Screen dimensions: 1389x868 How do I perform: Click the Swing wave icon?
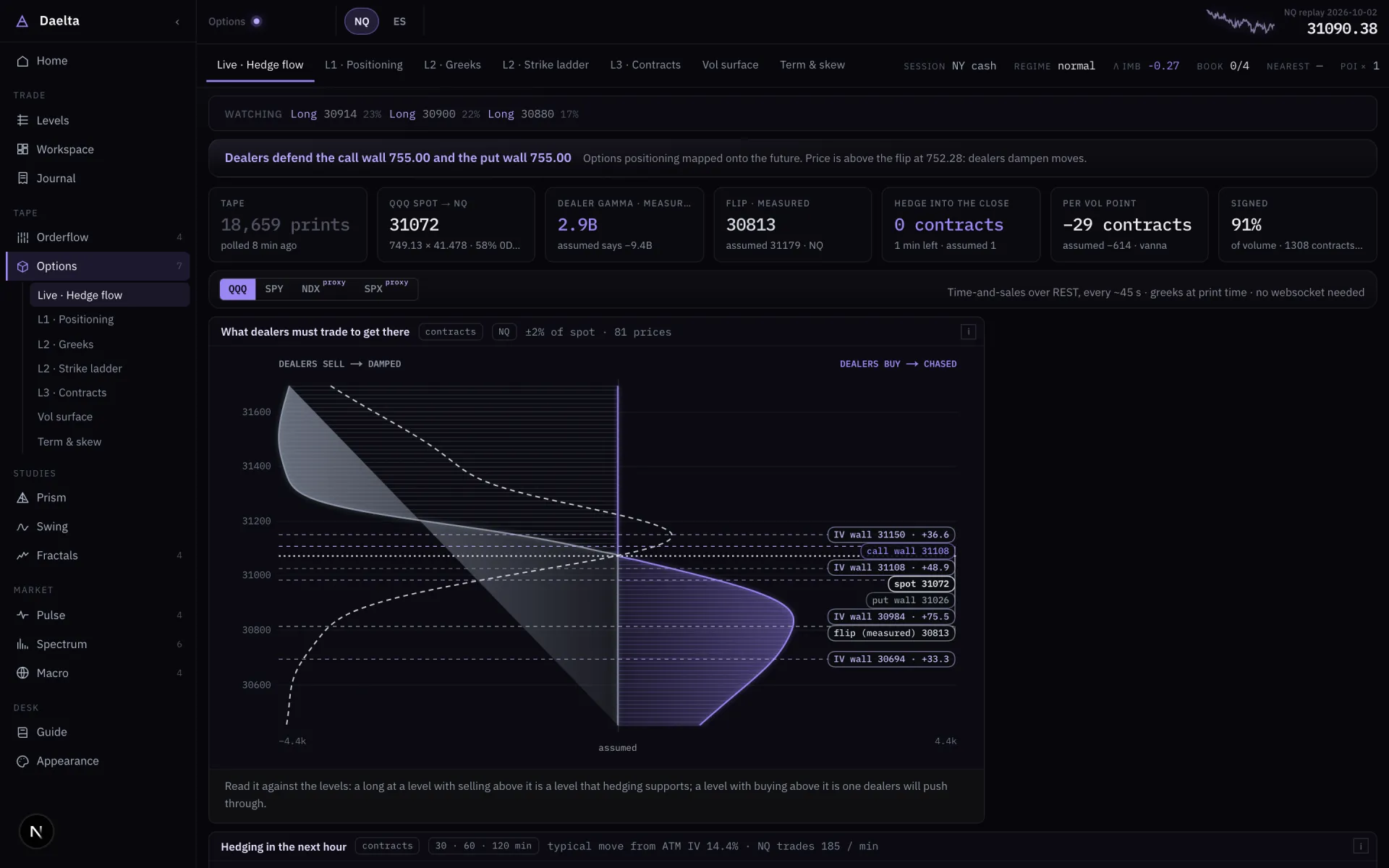[x=22, y=527]
